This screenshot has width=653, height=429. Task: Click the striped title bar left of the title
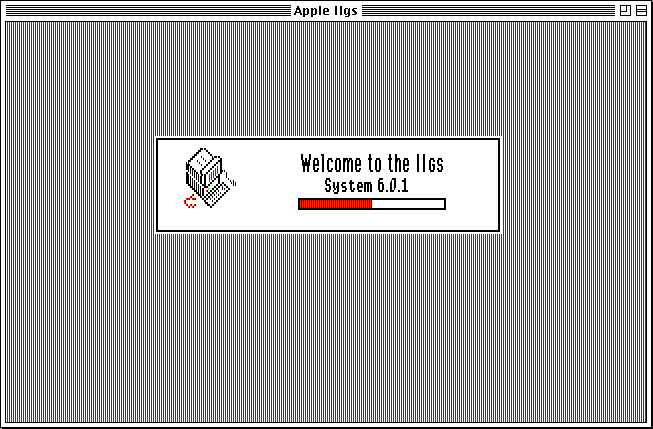point(148,10)
